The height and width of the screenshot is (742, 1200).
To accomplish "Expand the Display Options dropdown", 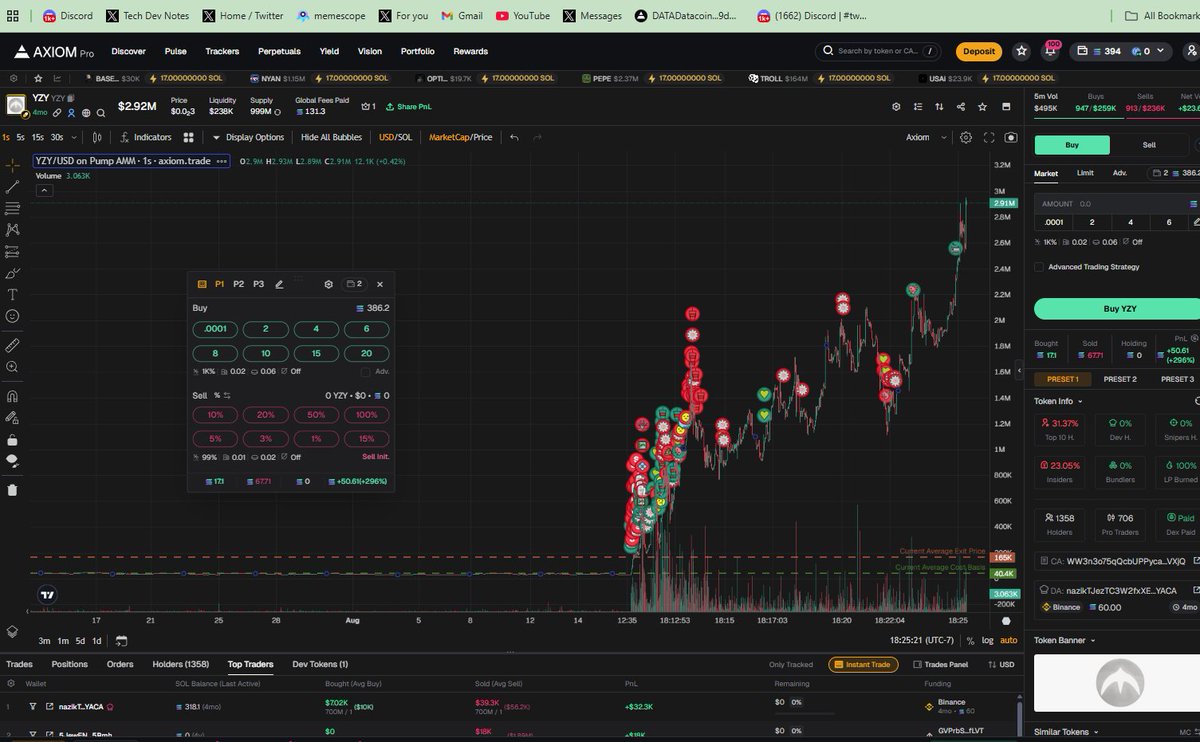I will click(x=248, y=137).
